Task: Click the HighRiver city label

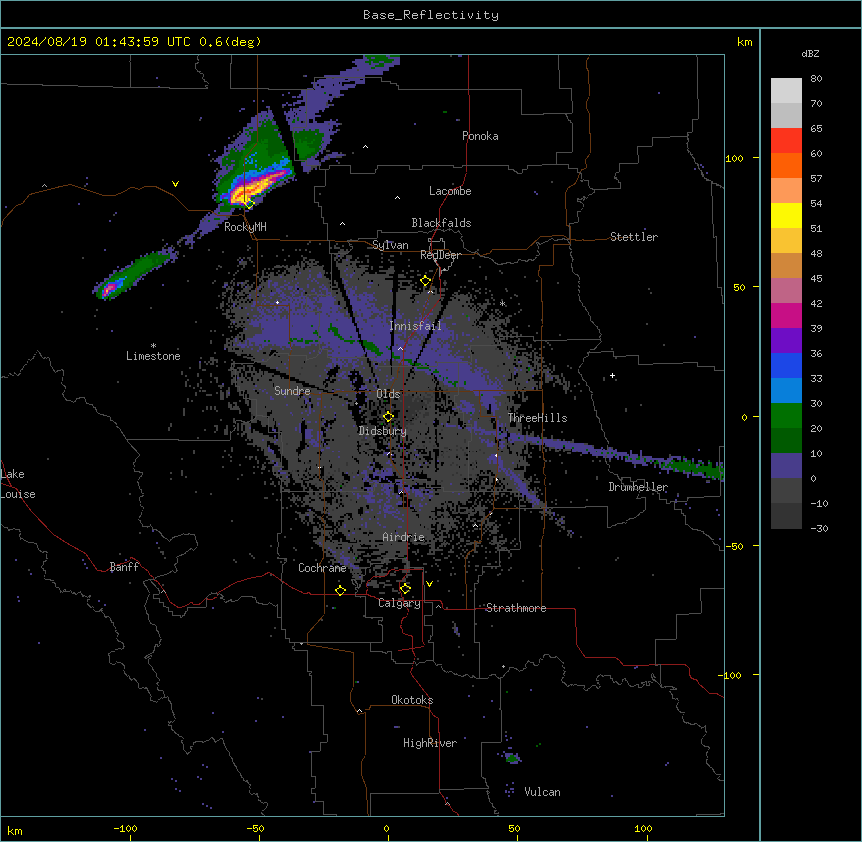Action: (x=430, y=743)
